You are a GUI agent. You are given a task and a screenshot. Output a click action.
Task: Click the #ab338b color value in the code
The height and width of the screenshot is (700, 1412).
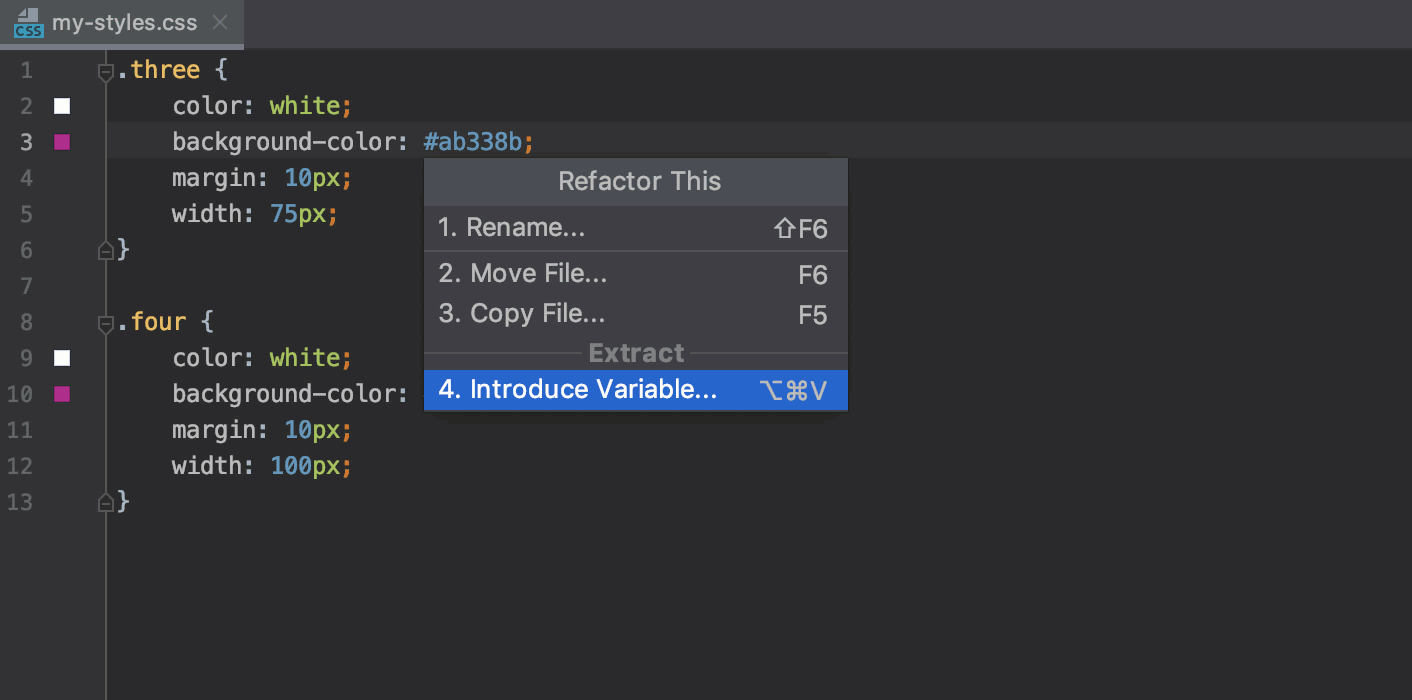click(x=472, y=141)
